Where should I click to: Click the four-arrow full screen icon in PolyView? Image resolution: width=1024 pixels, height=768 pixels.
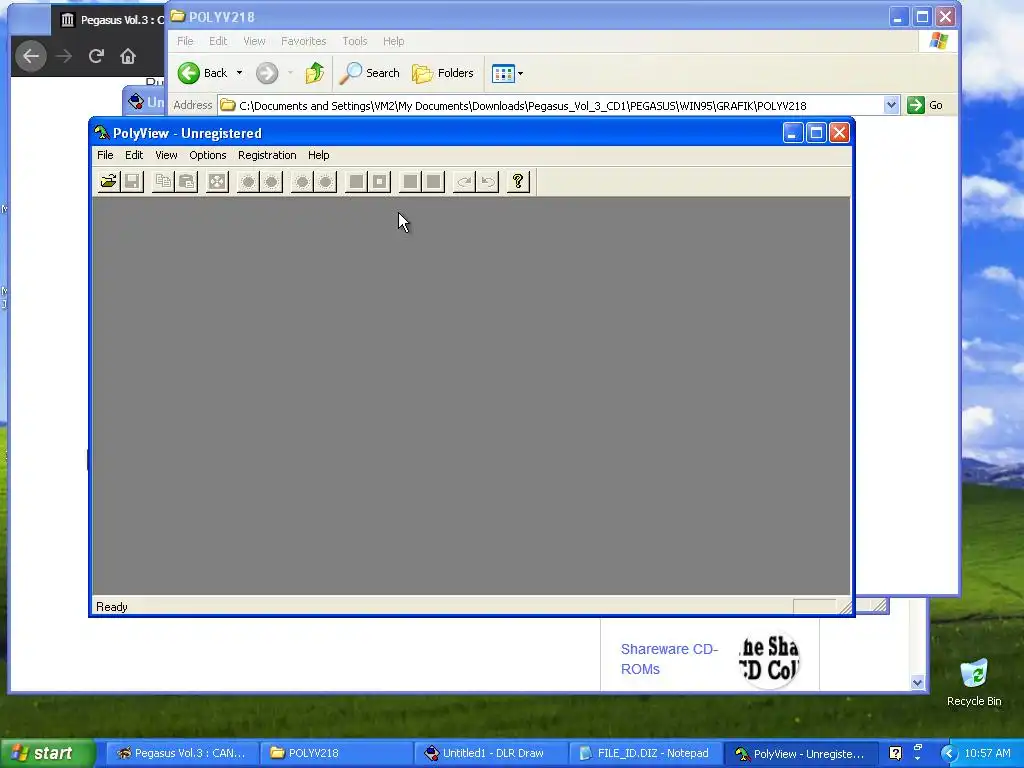coord(217,182)
